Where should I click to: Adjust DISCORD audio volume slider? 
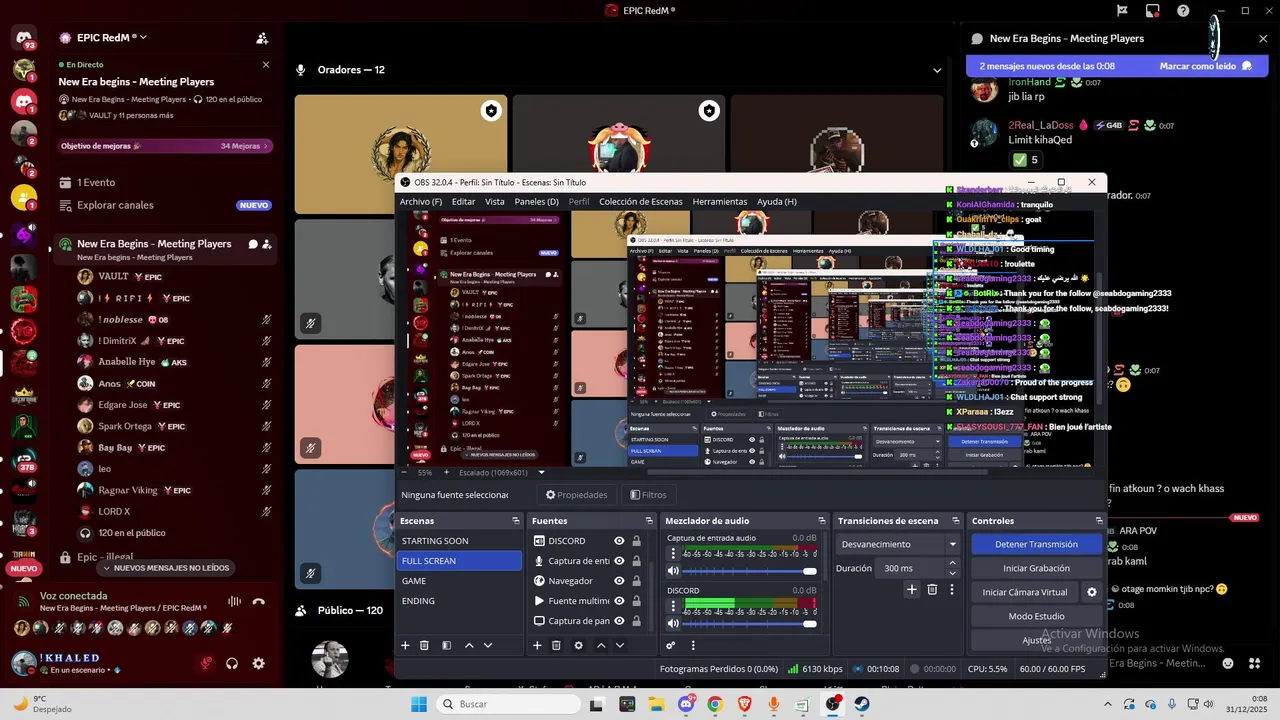pos(750,624)
